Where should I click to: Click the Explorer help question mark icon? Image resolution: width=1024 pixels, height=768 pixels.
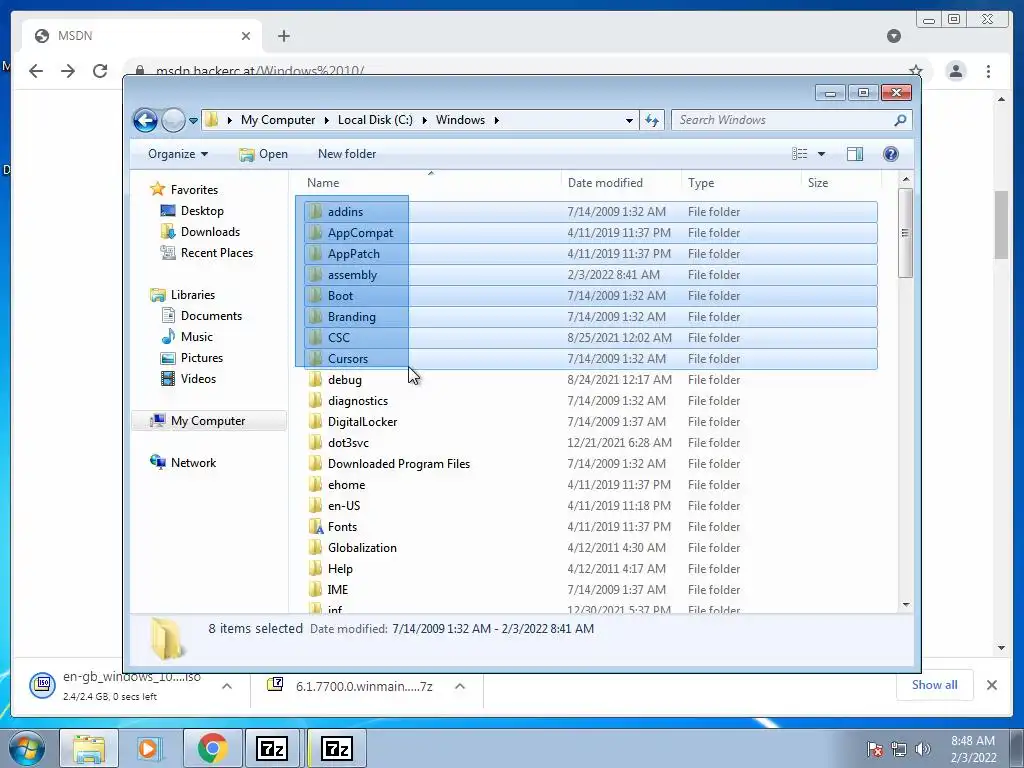890,154
